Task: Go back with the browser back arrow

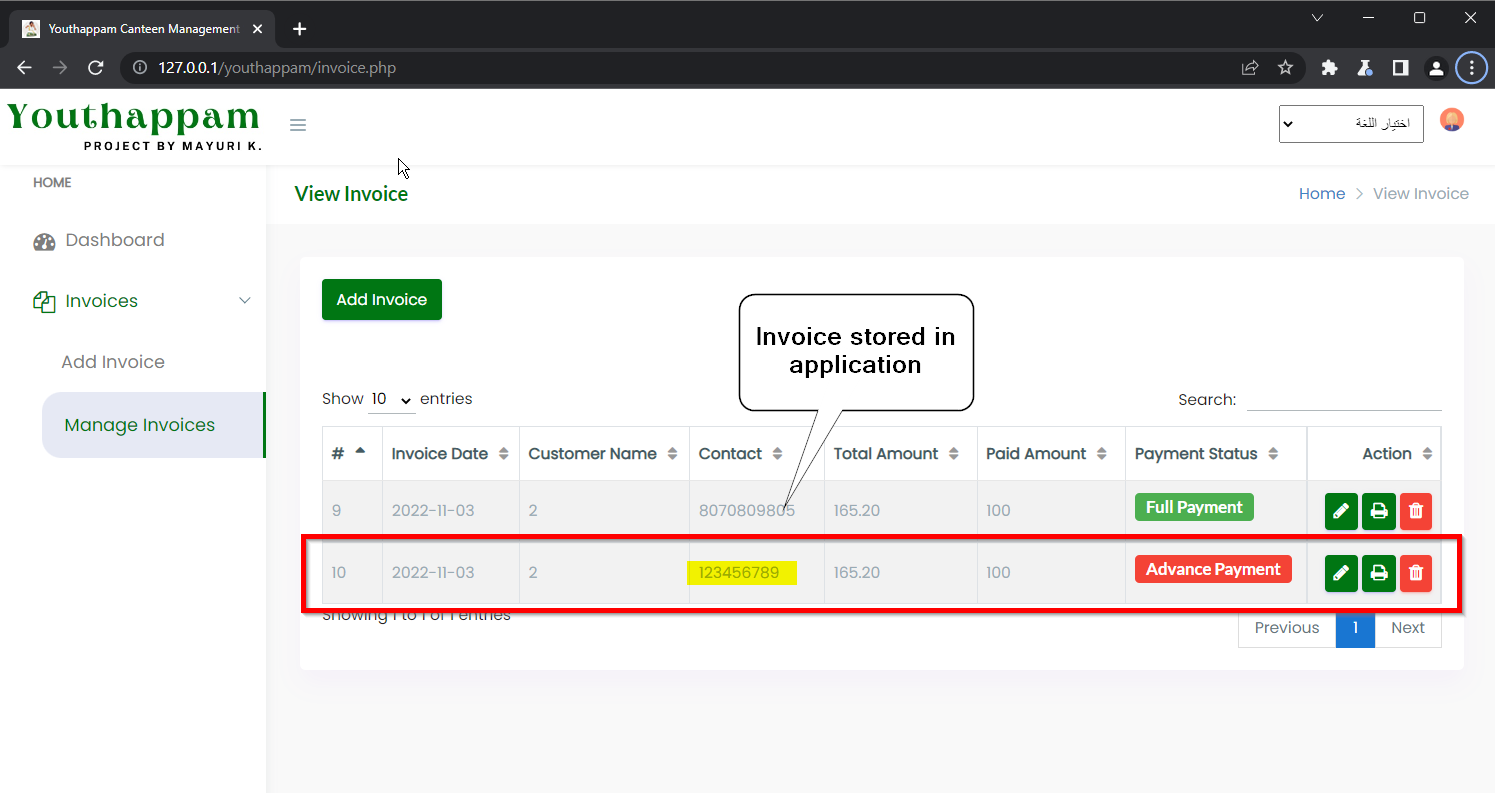Action: (25, 68)
